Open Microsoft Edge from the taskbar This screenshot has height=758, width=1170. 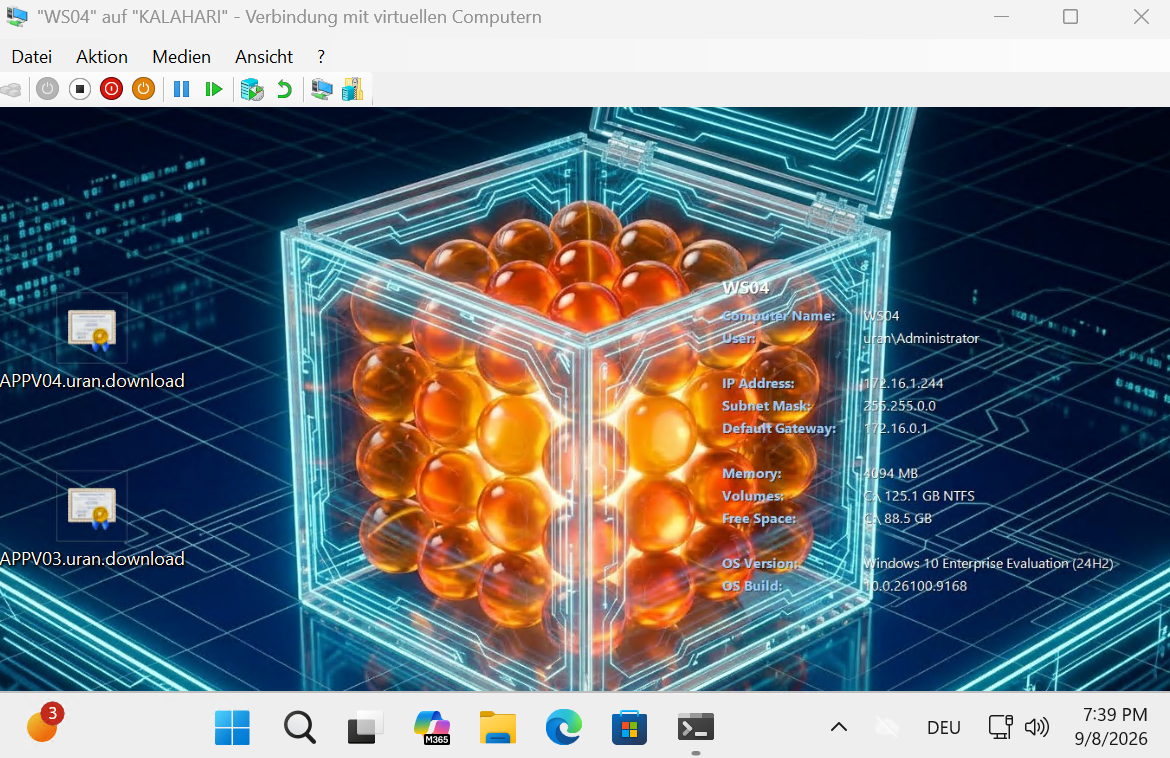563,727
